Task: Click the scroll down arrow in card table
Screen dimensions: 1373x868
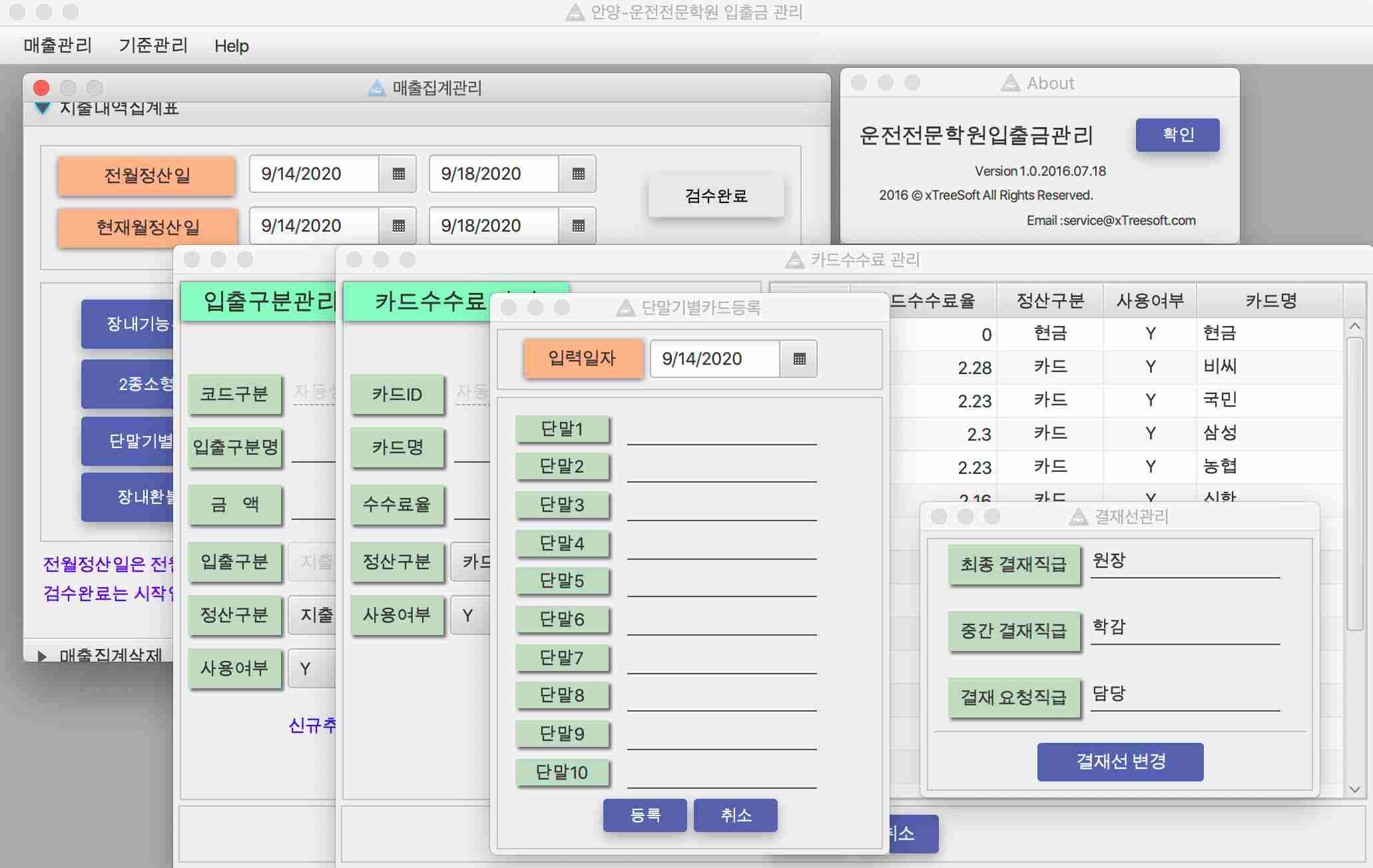Action: 1354,789
